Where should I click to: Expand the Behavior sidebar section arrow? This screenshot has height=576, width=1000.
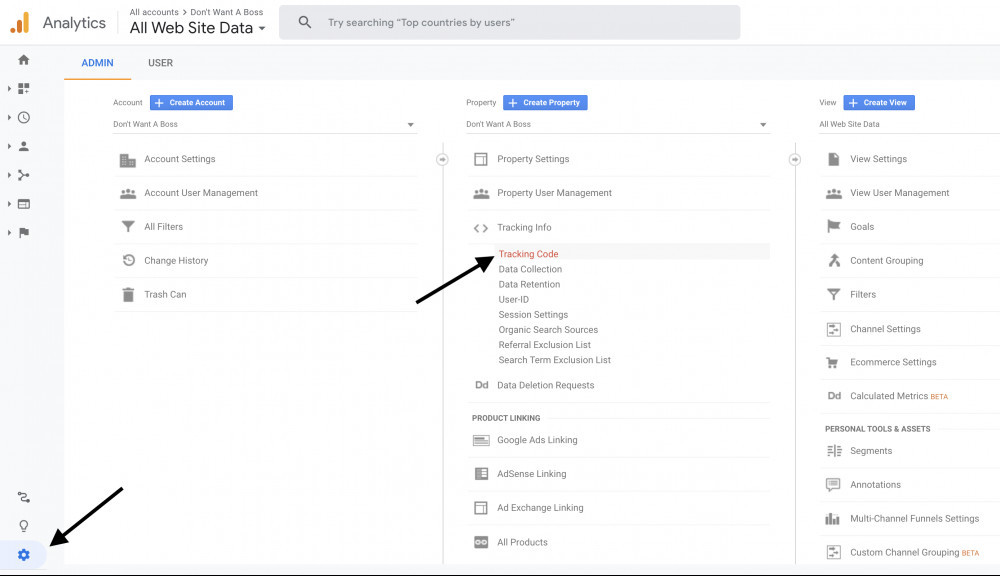[x=9, y=204]
